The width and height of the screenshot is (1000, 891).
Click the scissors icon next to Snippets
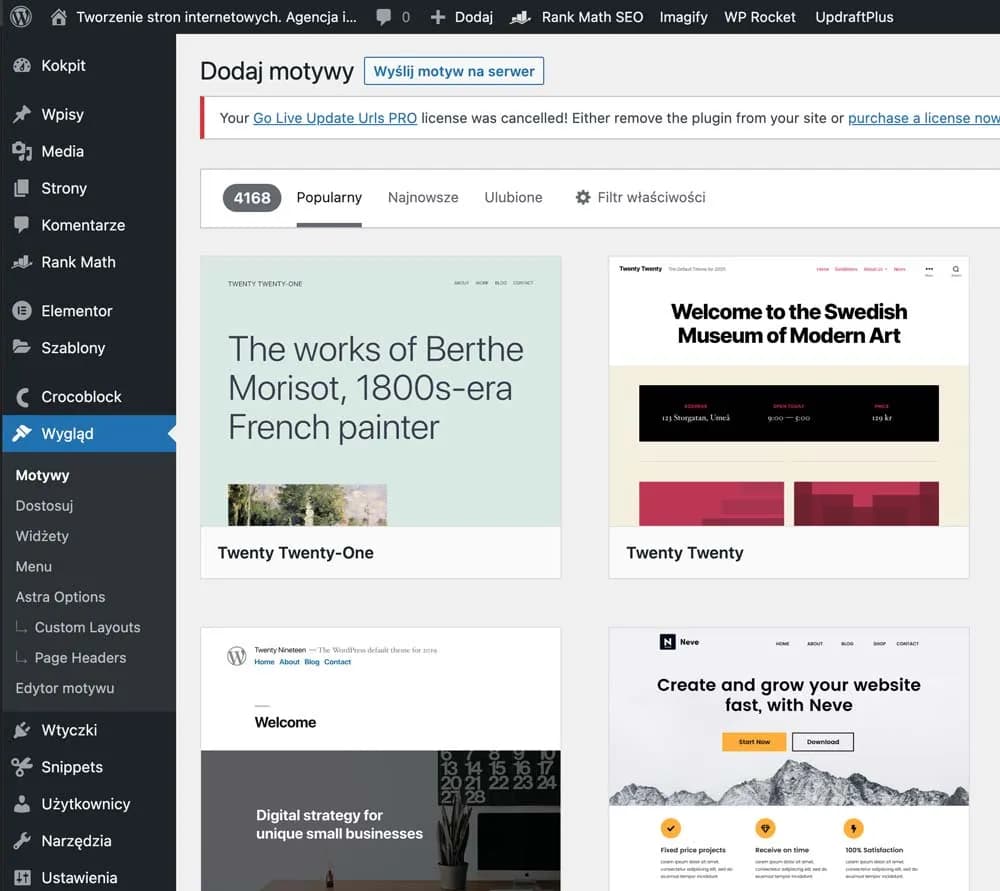coord(22,767)
